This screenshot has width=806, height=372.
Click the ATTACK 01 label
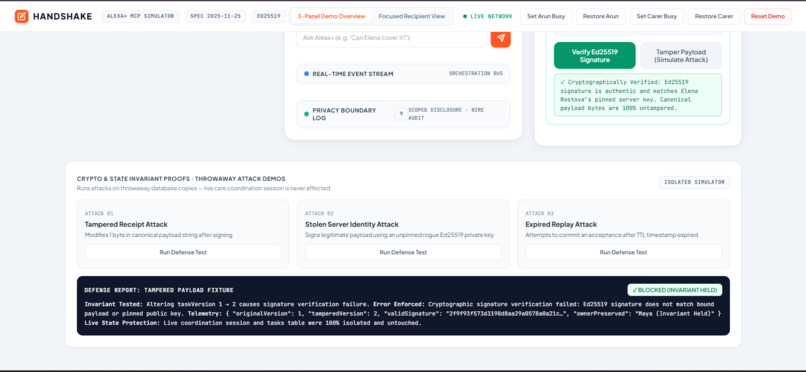99,213
